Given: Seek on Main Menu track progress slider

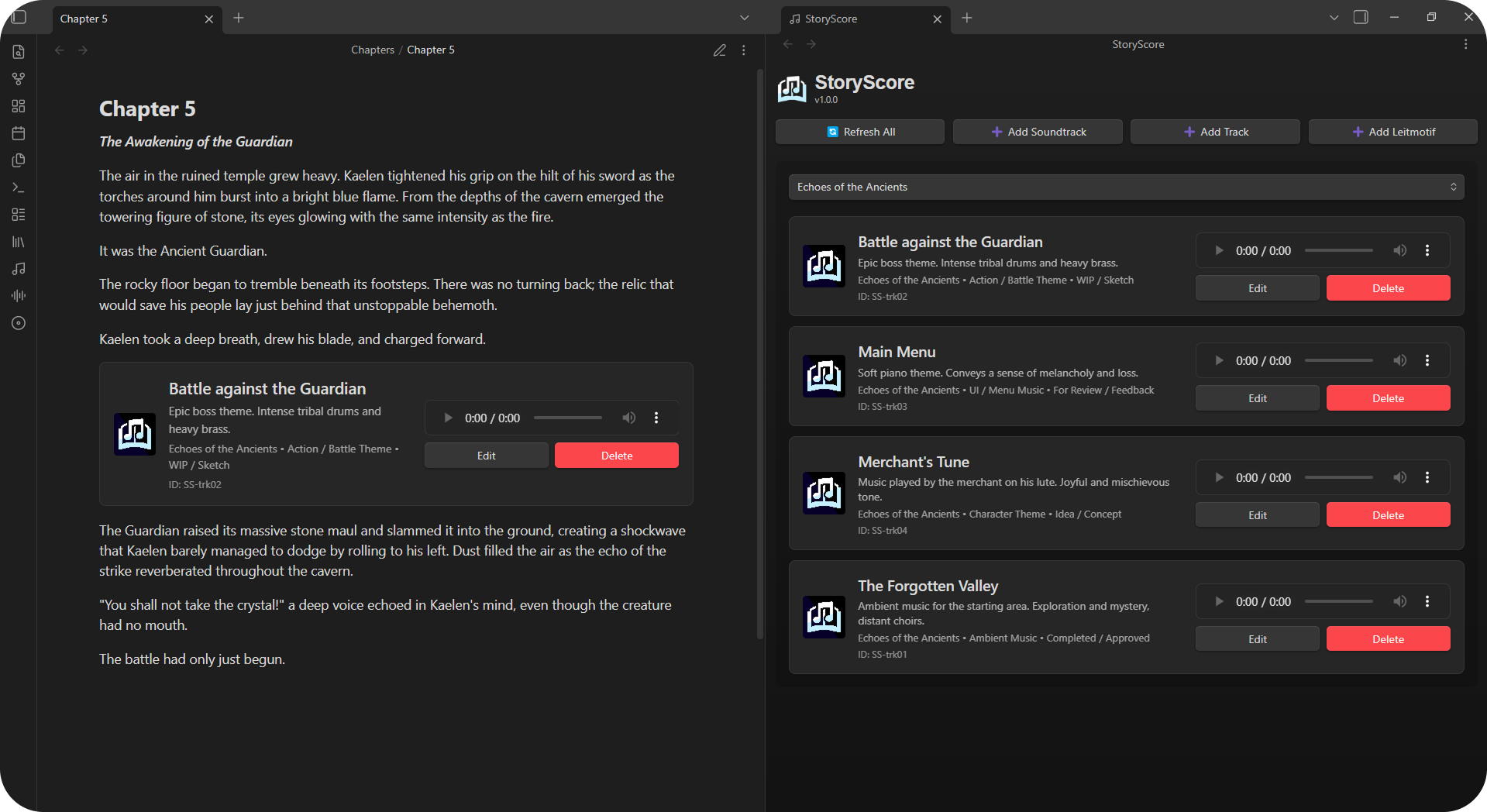Looking at the screenshot, I should point(1339,360).
